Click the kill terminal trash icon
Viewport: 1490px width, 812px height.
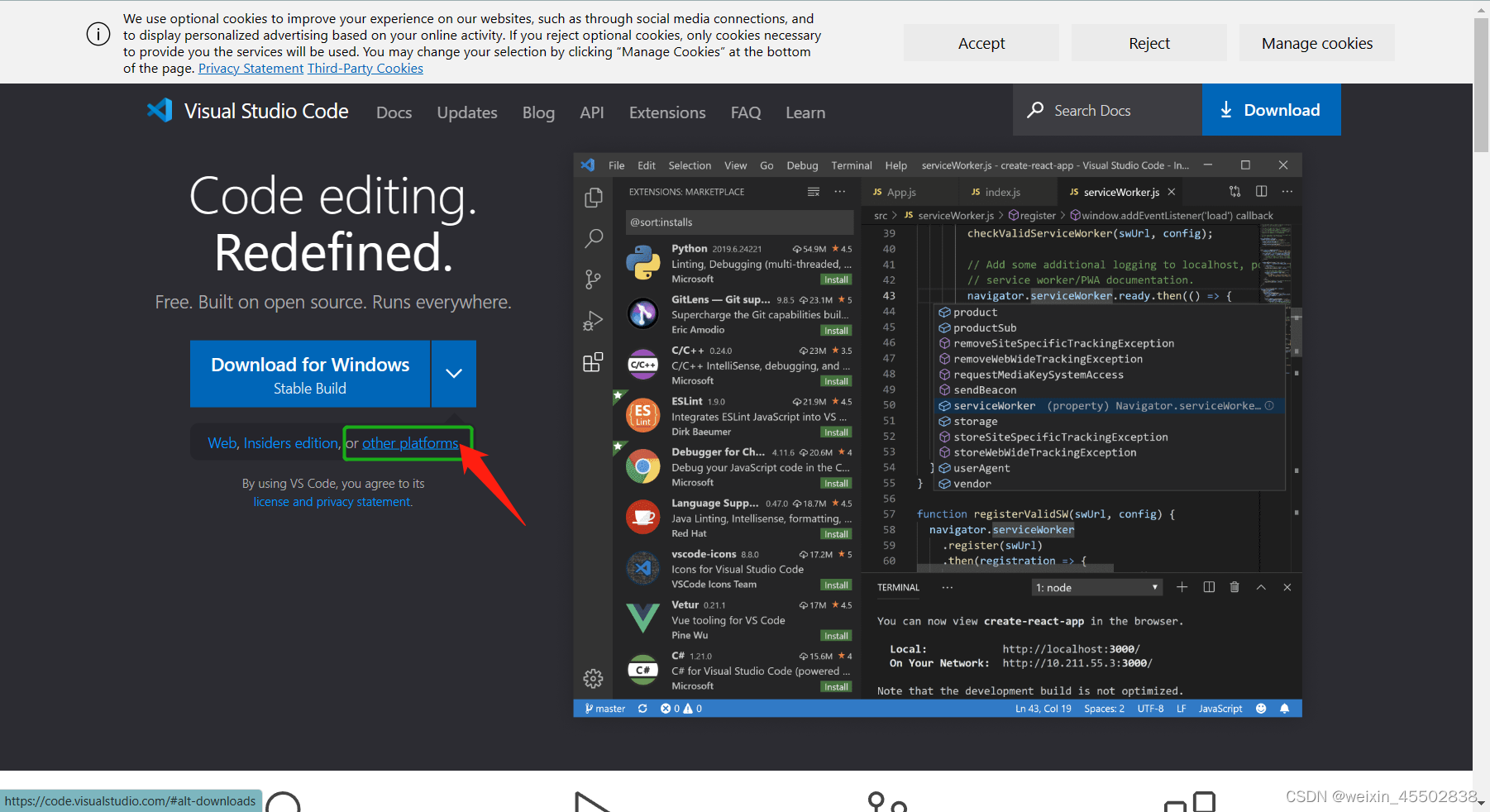click(x=1235, y=587)
